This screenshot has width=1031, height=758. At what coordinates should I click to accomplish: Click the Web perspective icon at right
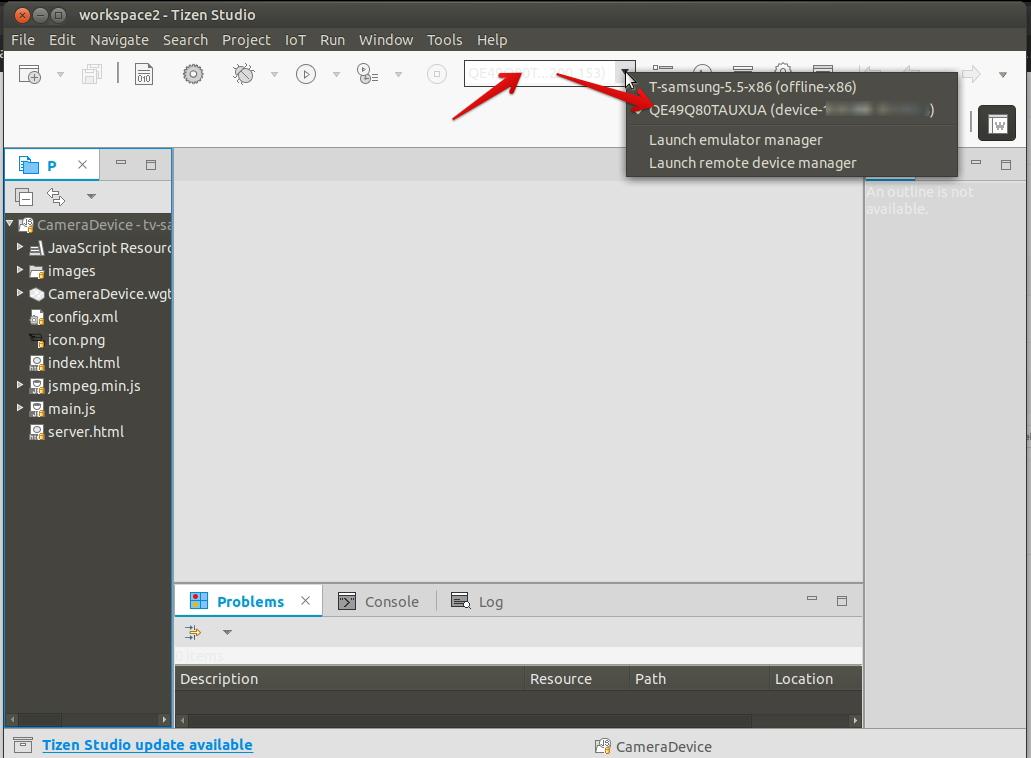click(x=997, y=123)
